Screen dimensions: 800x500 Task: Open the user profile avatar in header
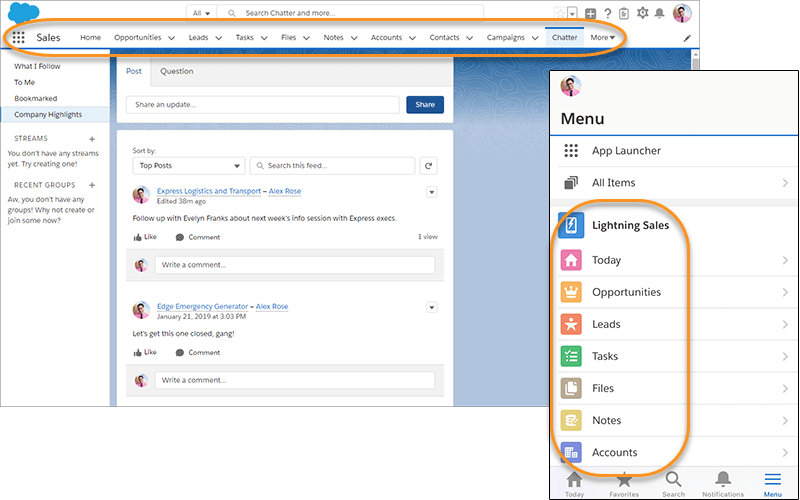682,13
